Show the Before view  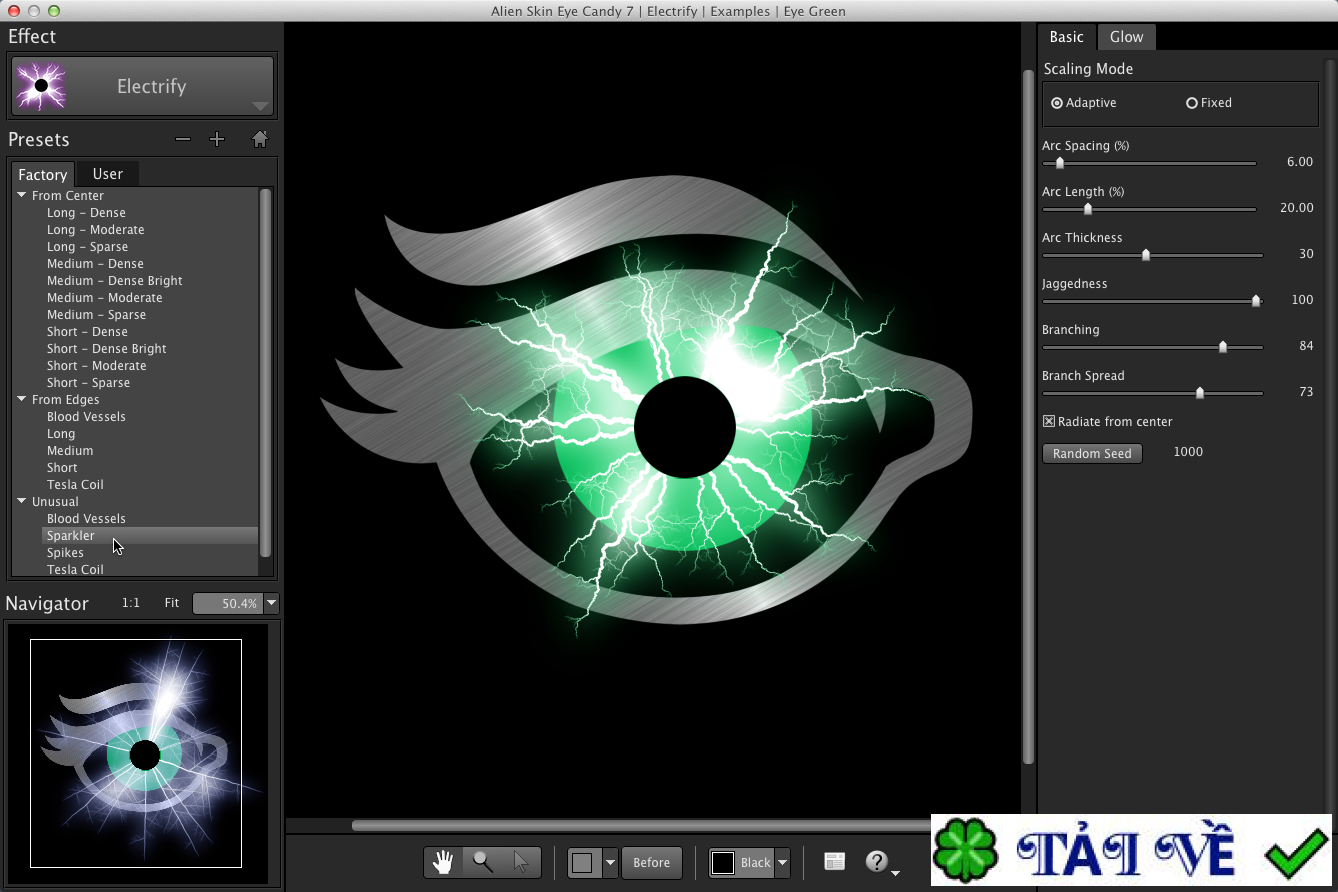point(652,862)
